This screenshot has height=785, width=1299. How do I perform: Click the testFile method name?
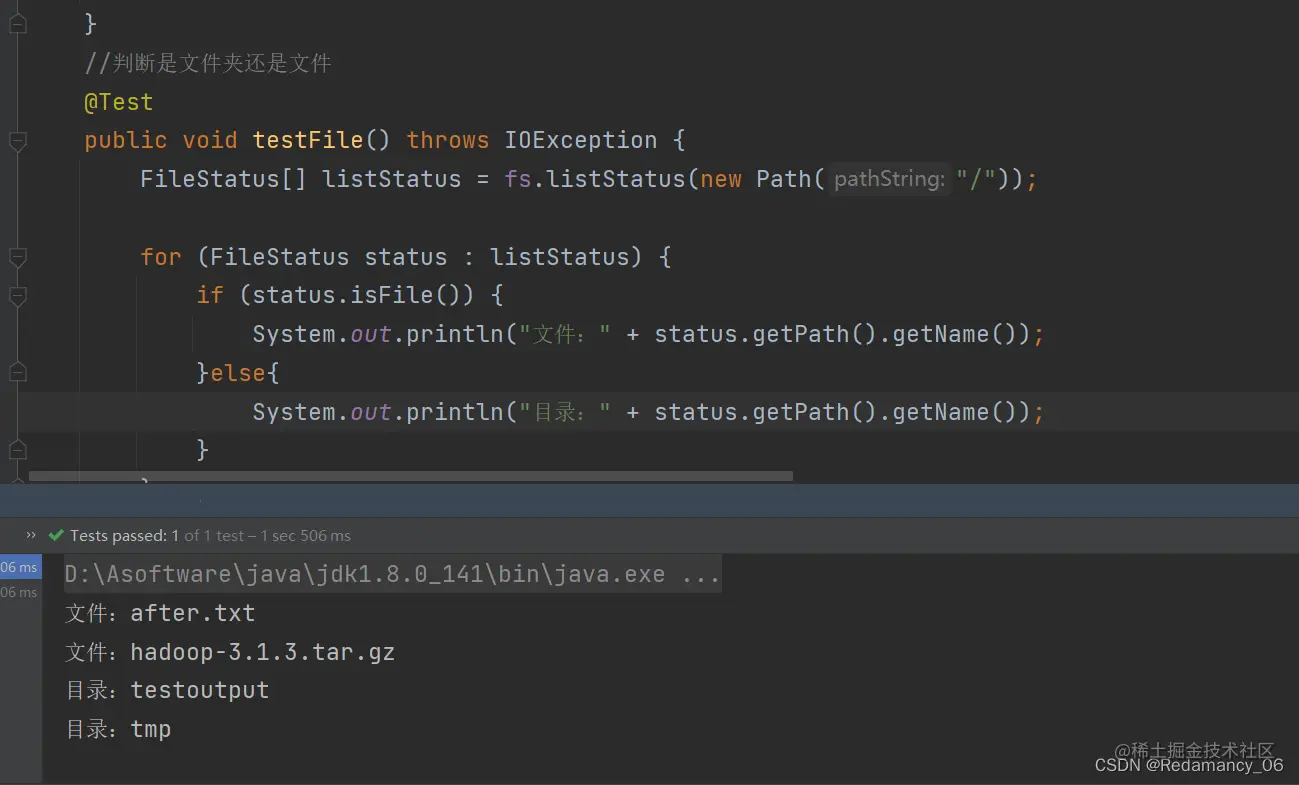(308, 140)
